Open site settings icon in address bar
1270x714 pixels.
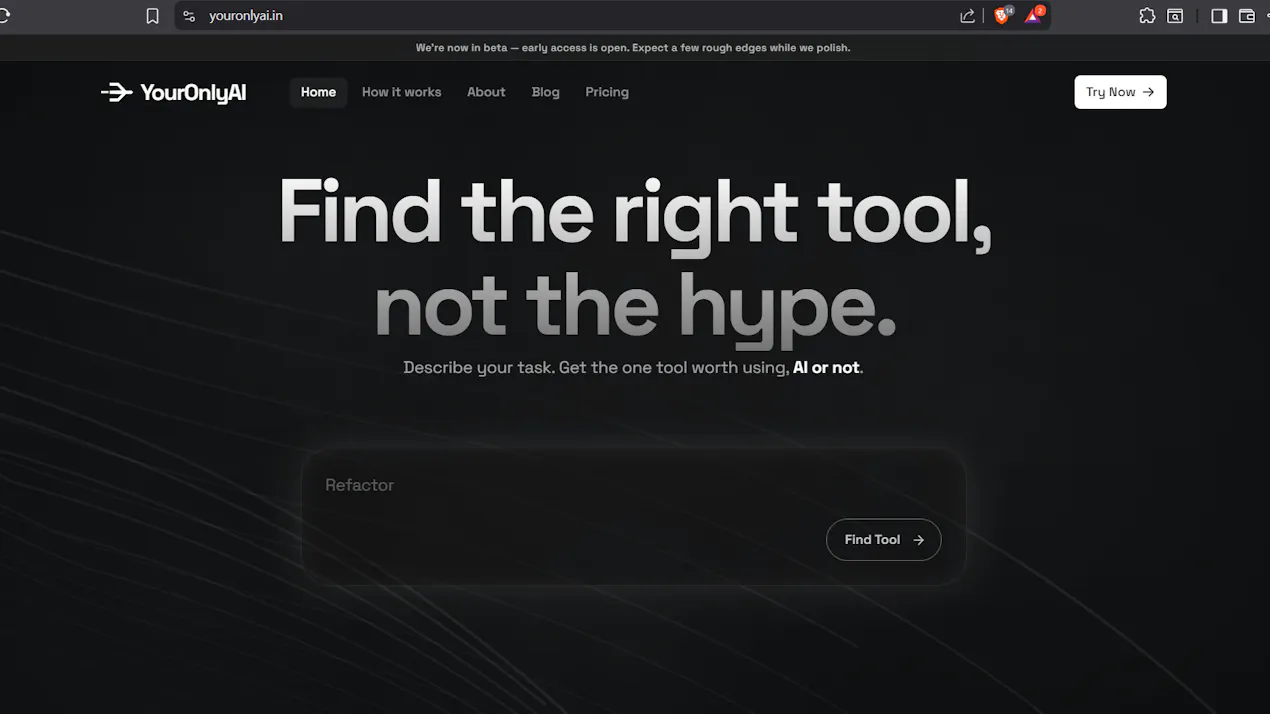[x=189, y=16]
